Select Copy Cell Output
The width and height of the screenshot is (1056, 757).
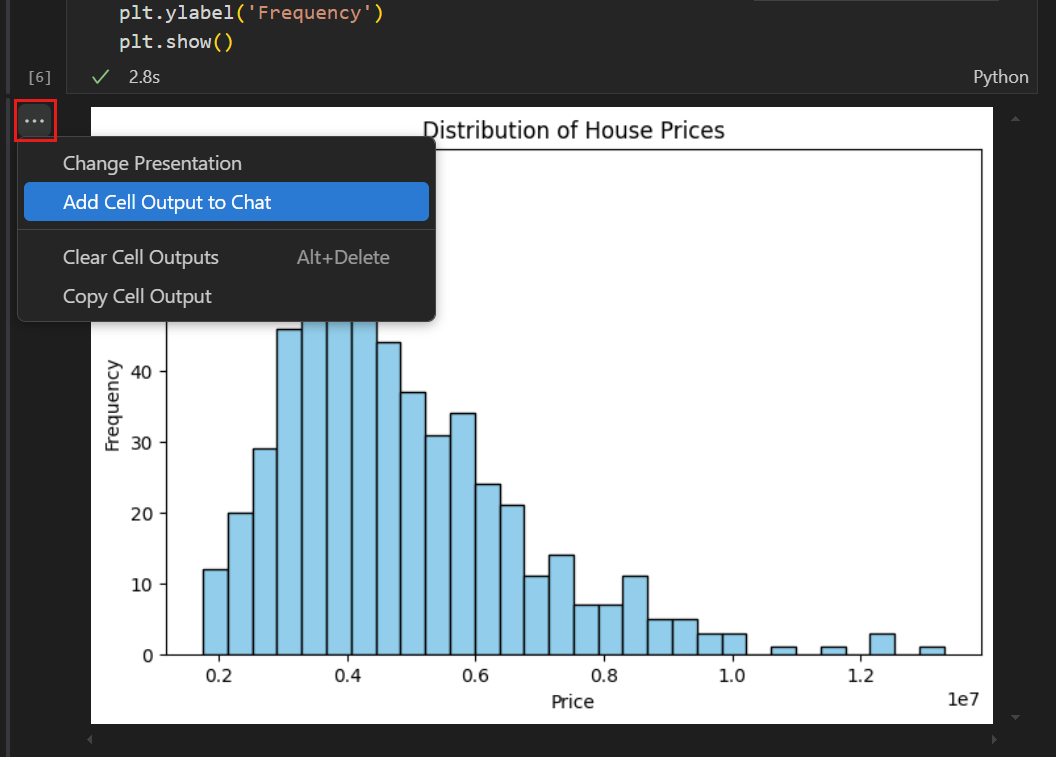pos(137,296)
